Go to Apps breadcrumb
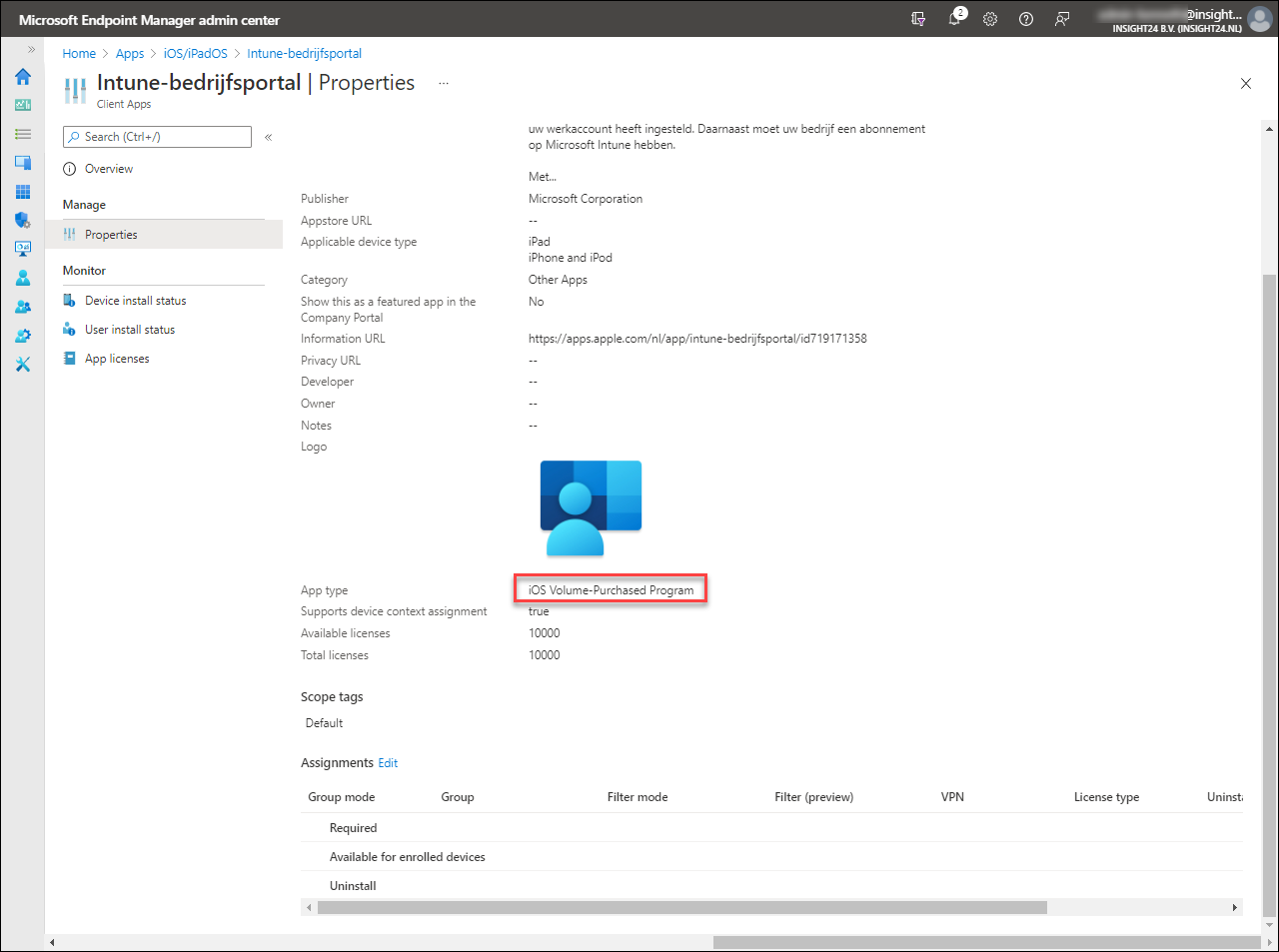 [x=130, y=54]
